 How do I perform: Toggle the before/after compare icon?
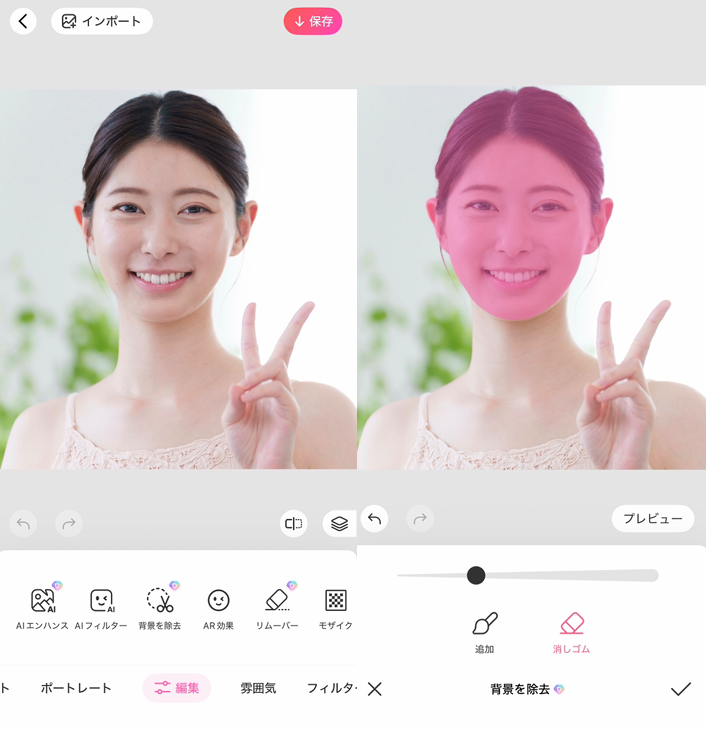[x=293, y=524]
